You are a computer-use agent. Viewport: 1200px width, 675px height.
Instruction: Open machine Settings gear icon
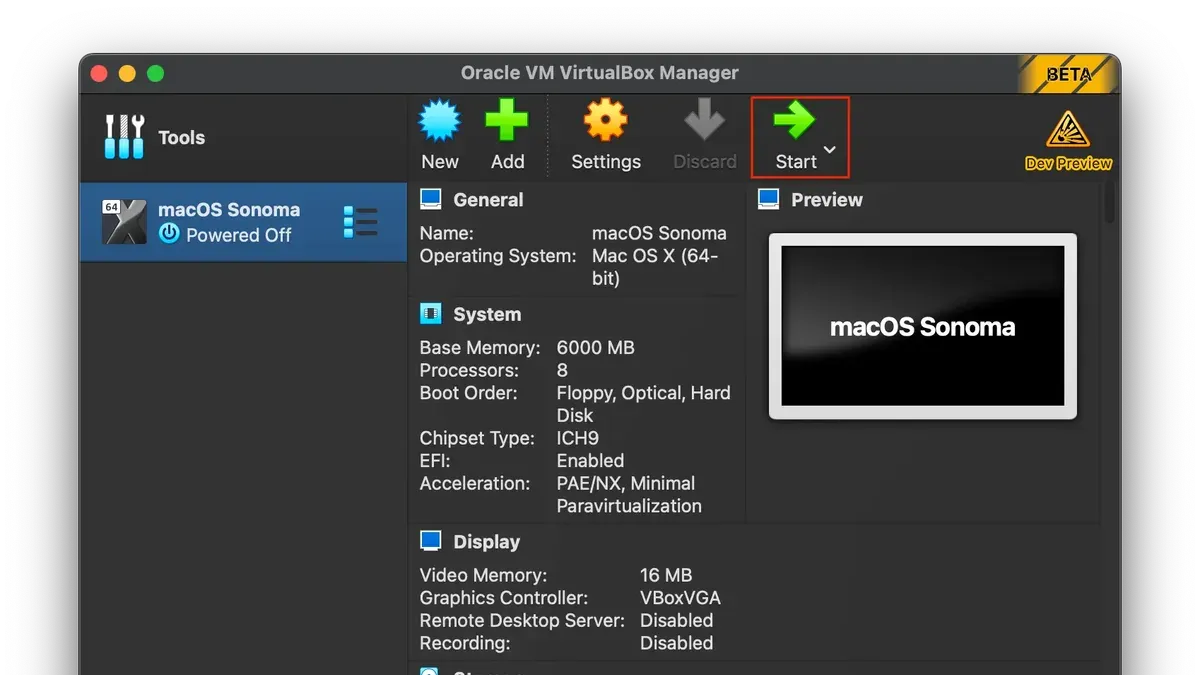point(605,122)
